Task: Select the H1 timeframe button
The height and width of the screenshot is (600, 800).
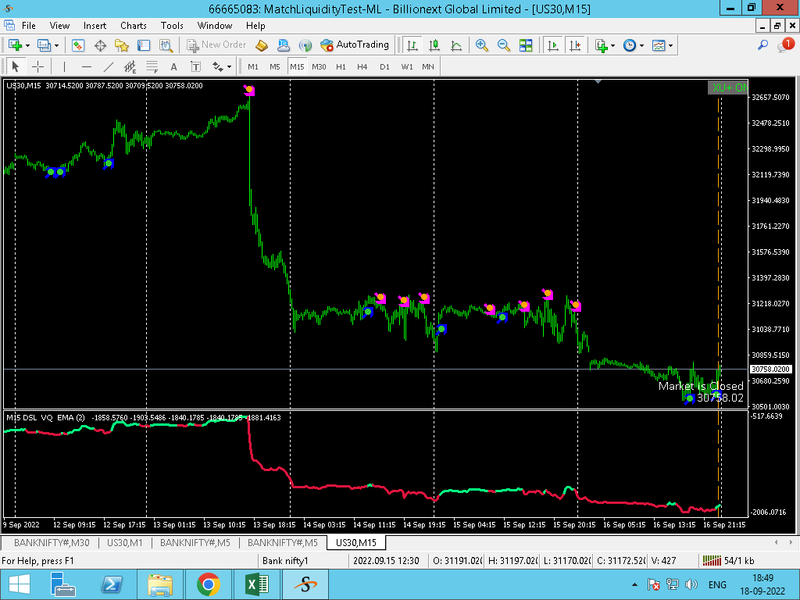Action: coord(341,67)
